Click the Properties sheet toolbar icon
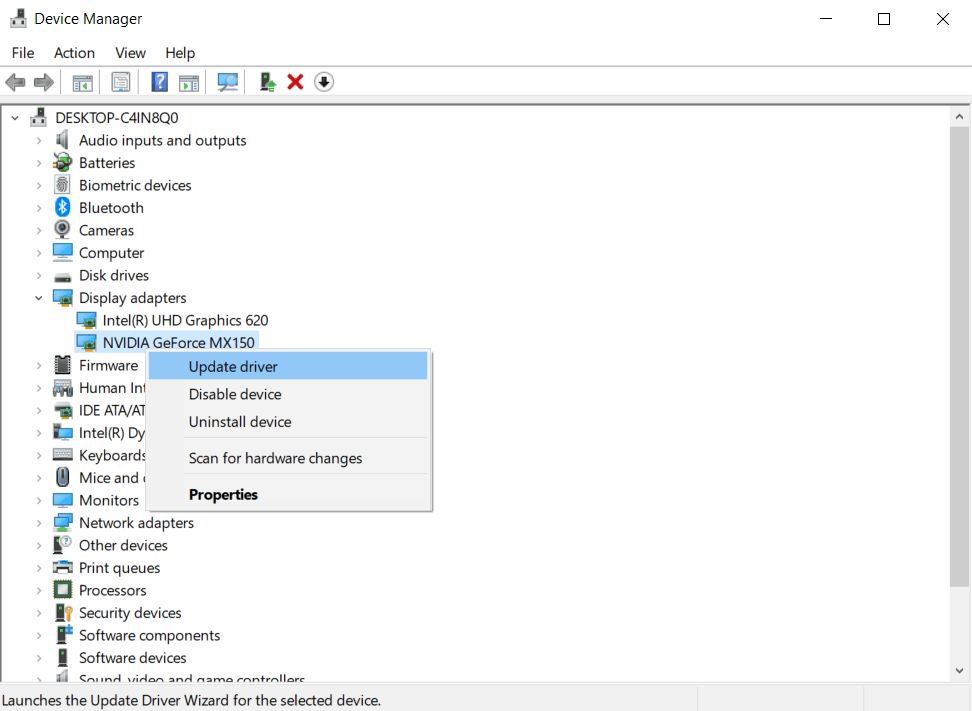 click(x=120, y=82)
